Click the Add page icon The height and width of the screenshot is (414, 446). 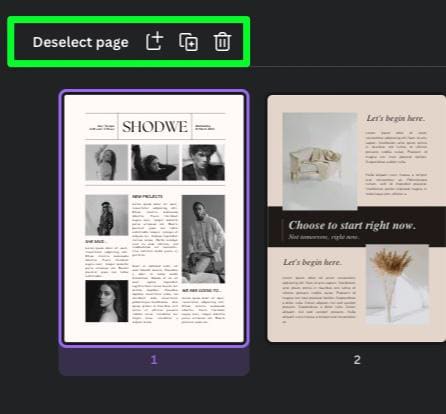click(154, 42)
